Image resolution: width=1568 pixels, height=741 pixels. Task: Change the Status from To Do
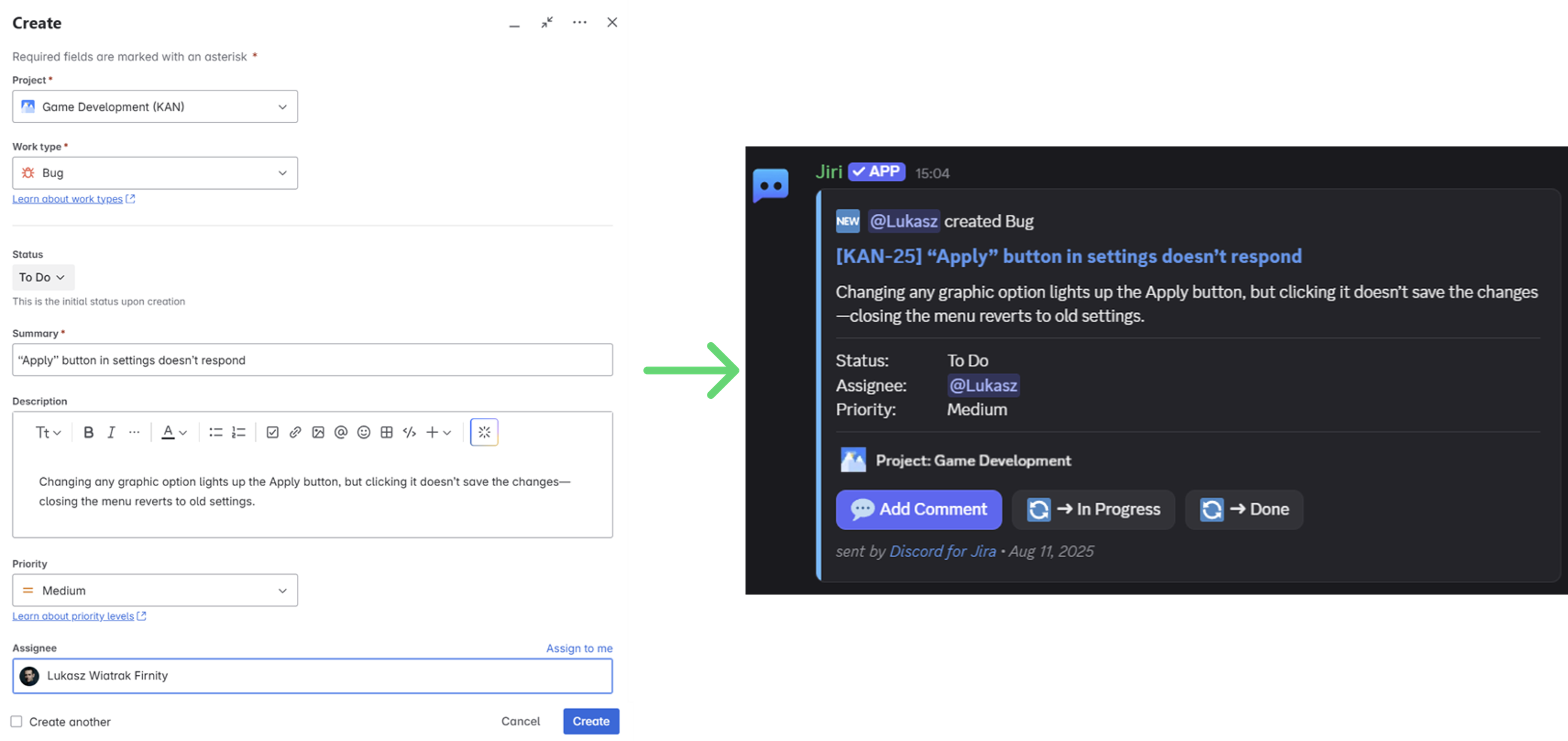click(x=42, y=277)
